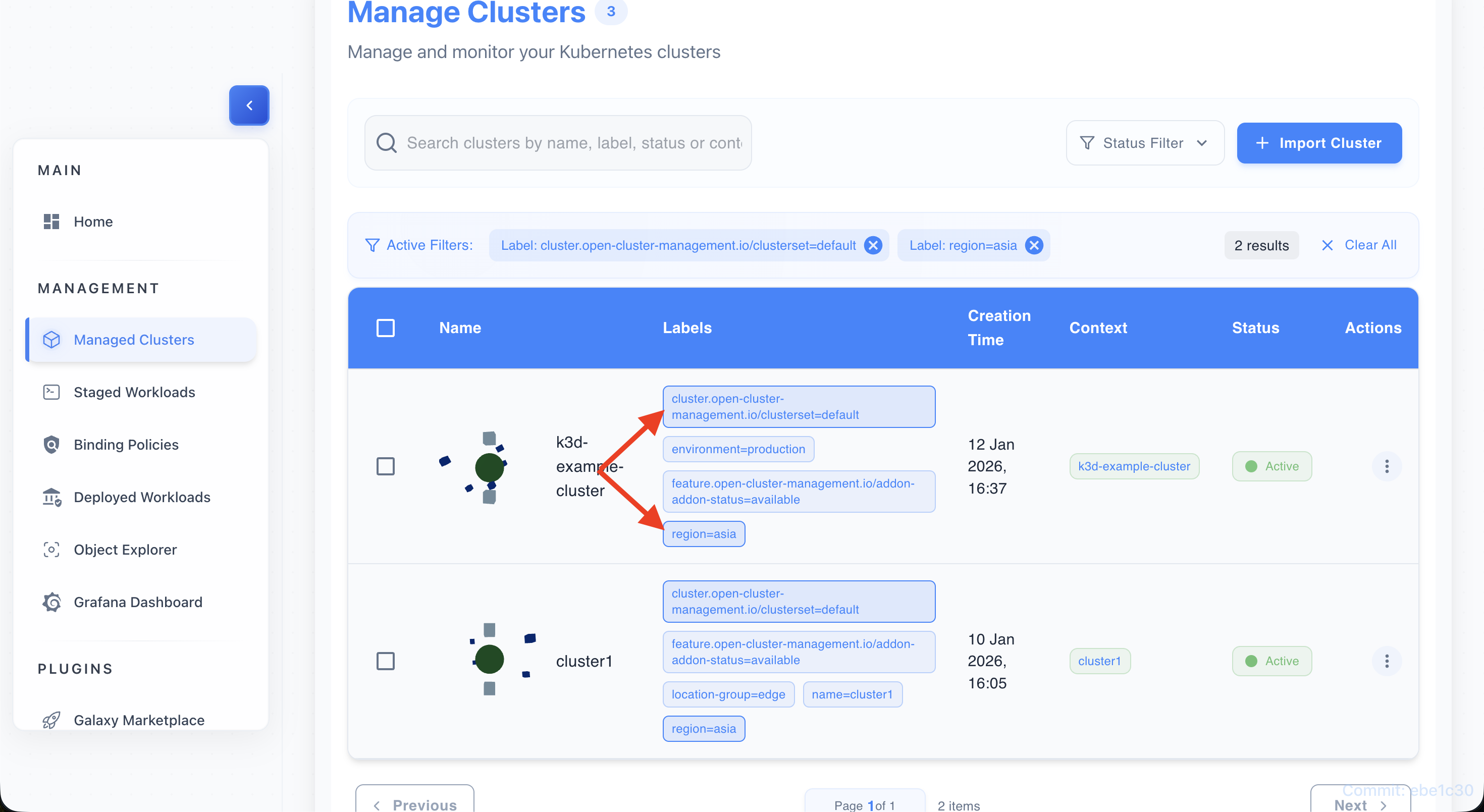This screenshot has height=812, width=1484.
Task: Go to the Previous page
Action: [415, 804]
